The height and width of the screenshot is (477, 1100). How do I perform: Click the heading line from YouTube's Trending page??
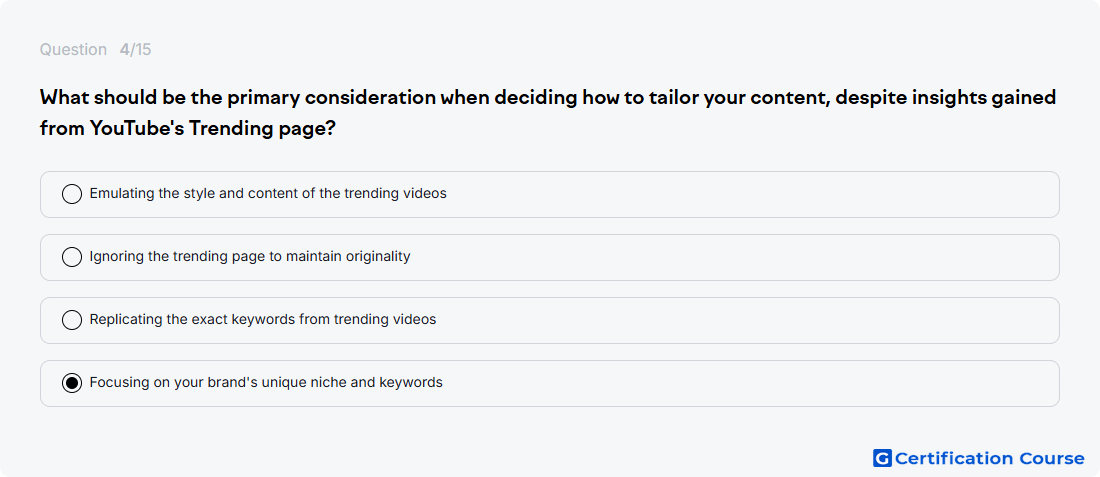click(x=187, y=129)
